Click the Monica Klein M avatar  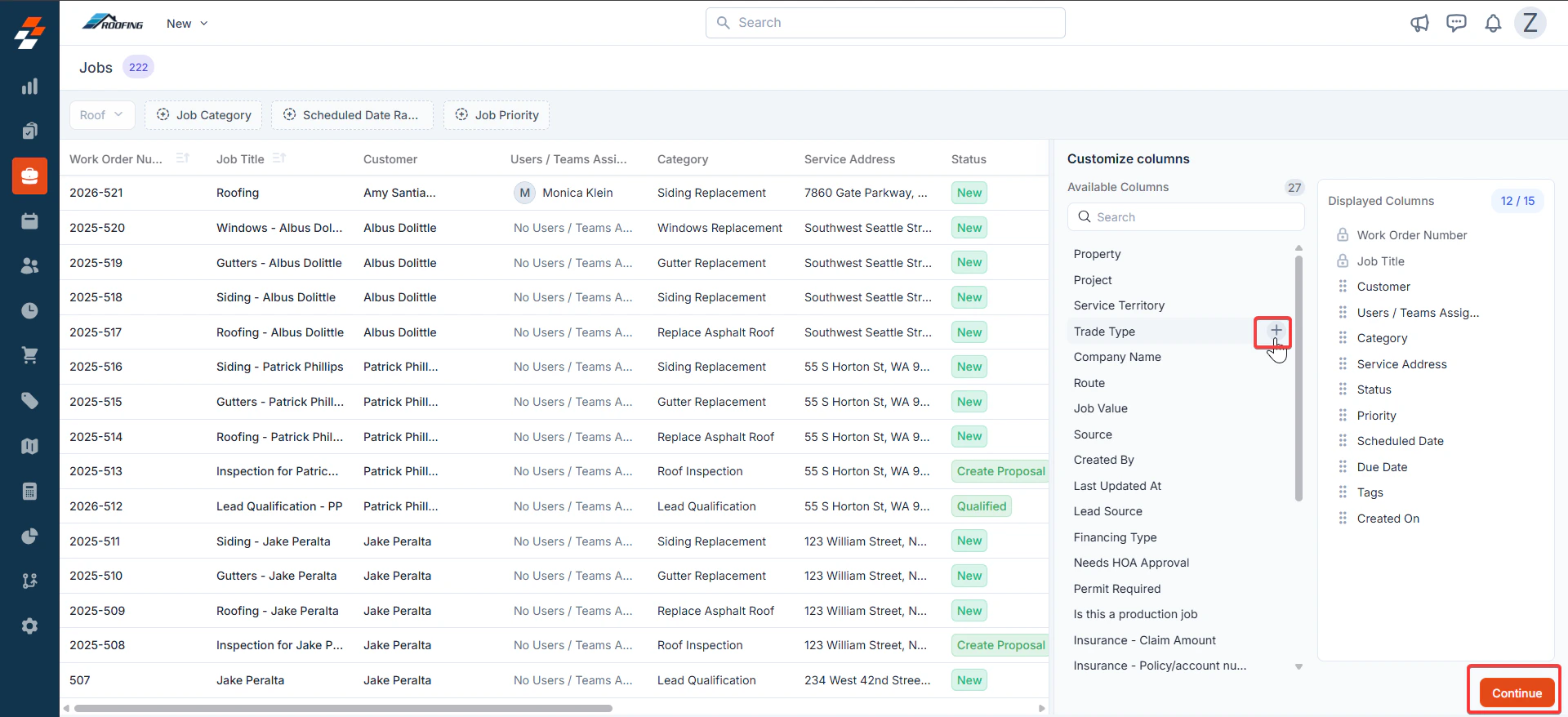coord(524,193)
